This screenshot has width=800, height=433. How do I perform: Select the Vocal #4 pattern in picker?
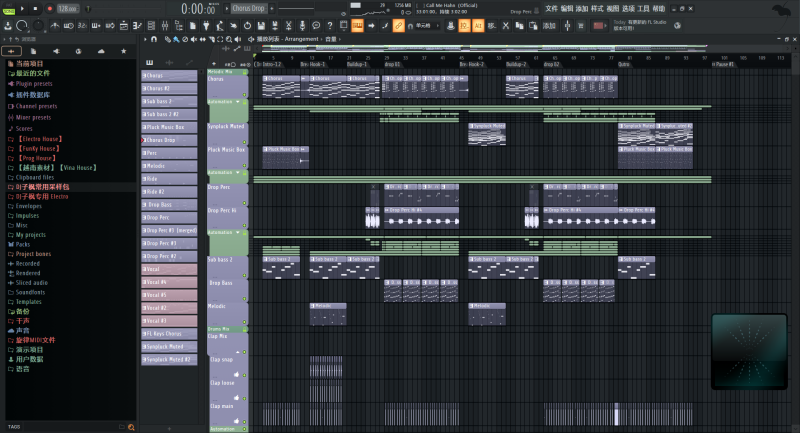click(x=169, y=282)
